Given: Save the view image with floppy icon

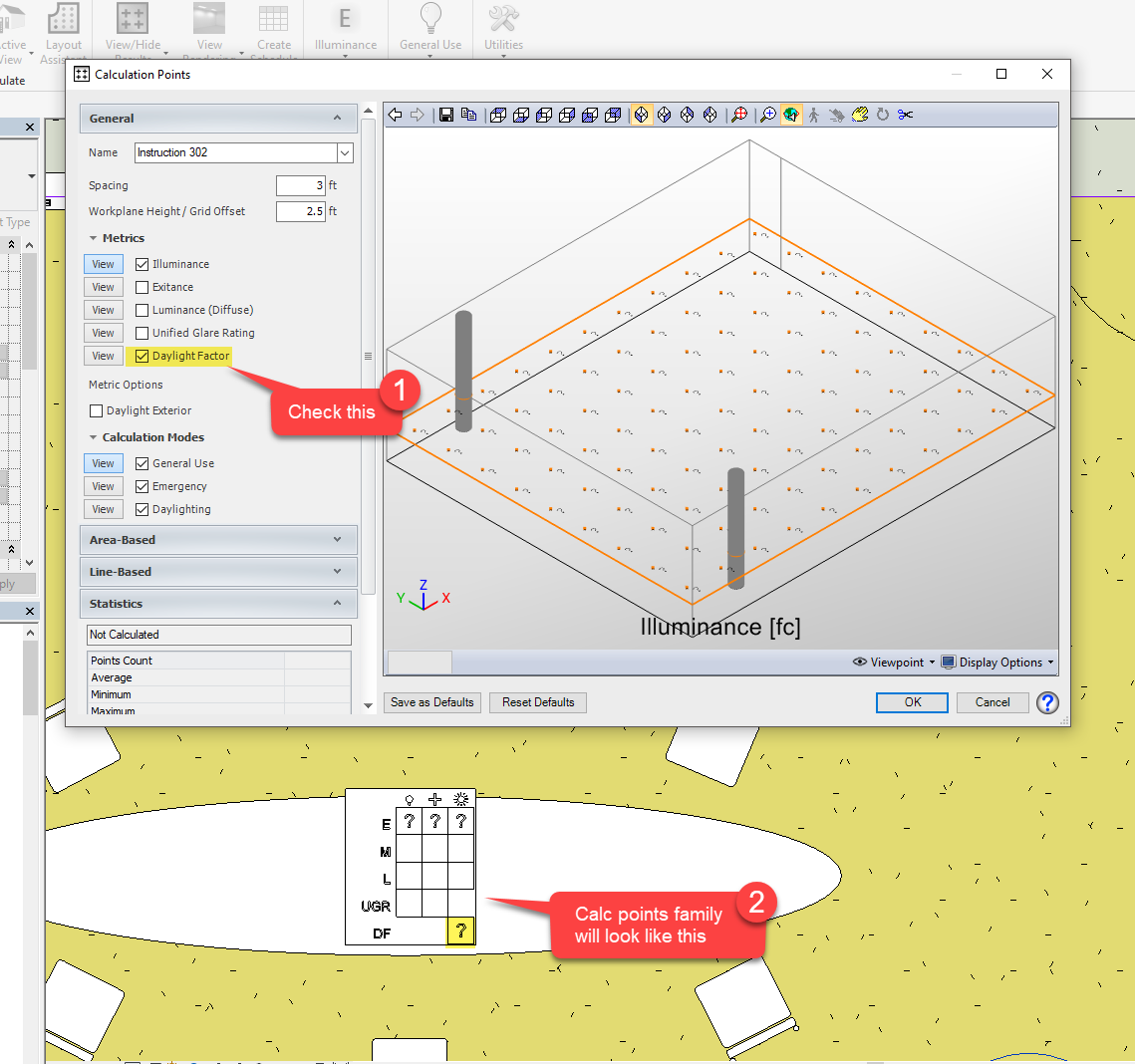Looking at the screenshot, I should tap(446, 115).
